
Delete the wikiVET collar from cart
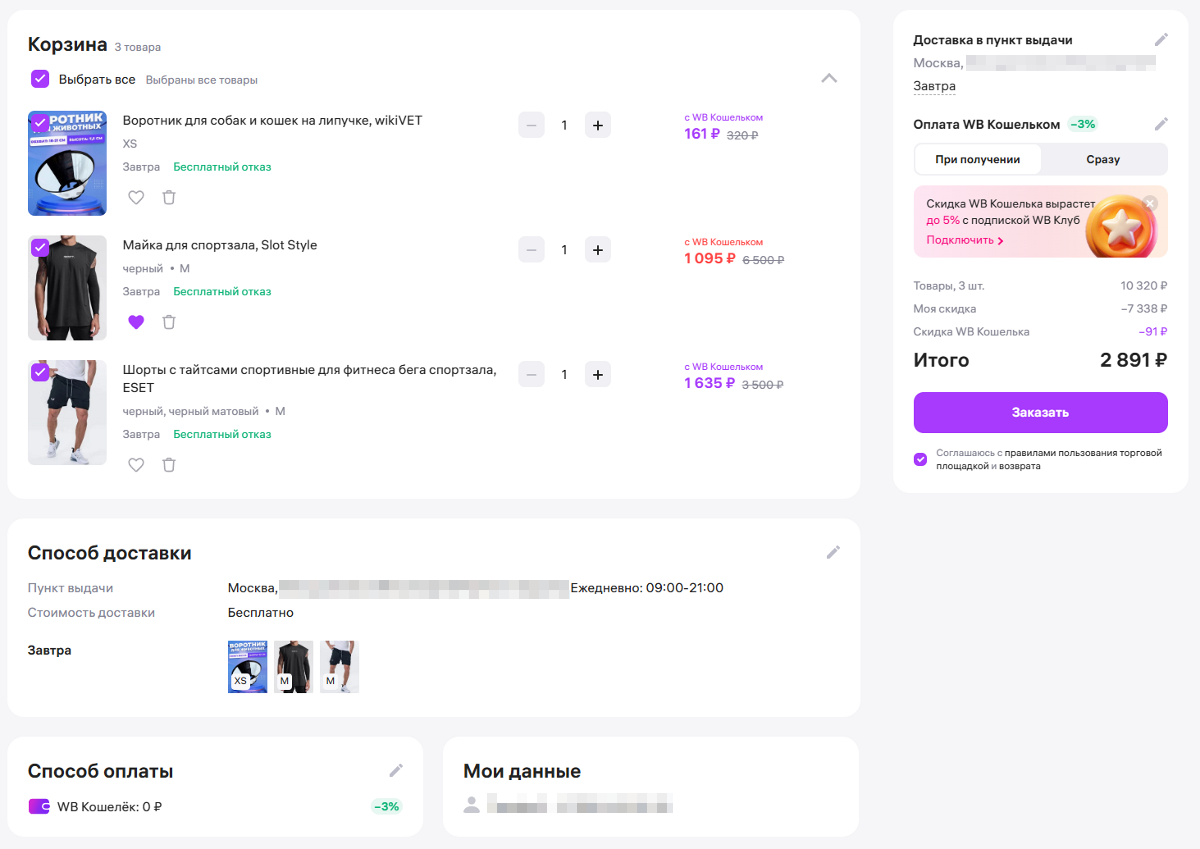[x=169, y=197]
